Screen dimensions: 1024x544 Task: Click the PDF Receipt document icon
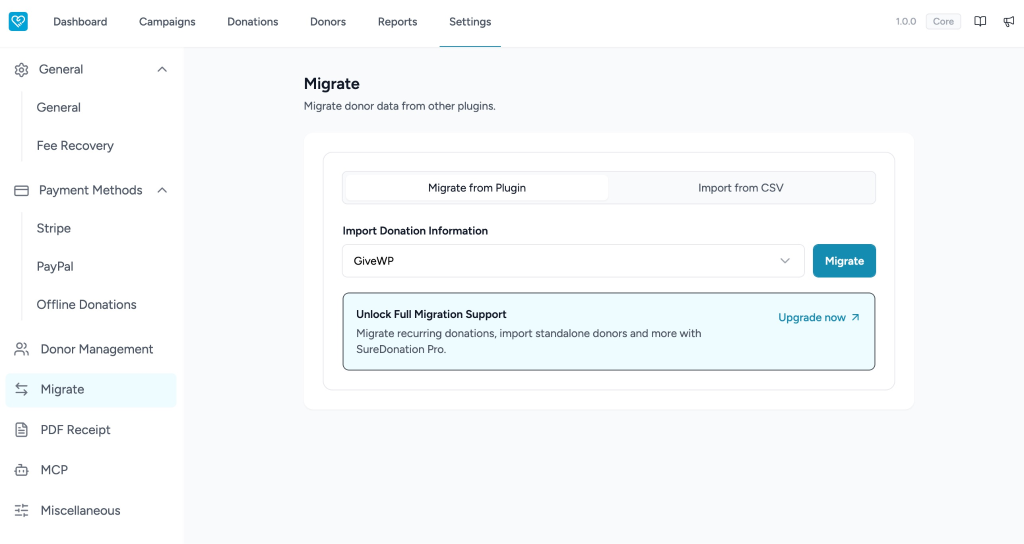(x=22, y=430)
